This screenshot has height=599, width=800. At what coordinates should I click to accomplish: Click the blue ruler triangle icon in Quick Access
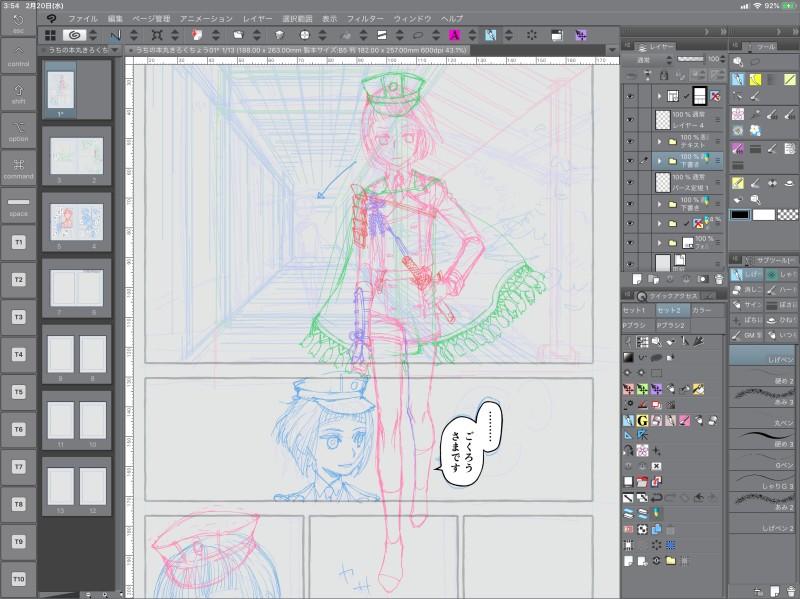click(628, 435)
